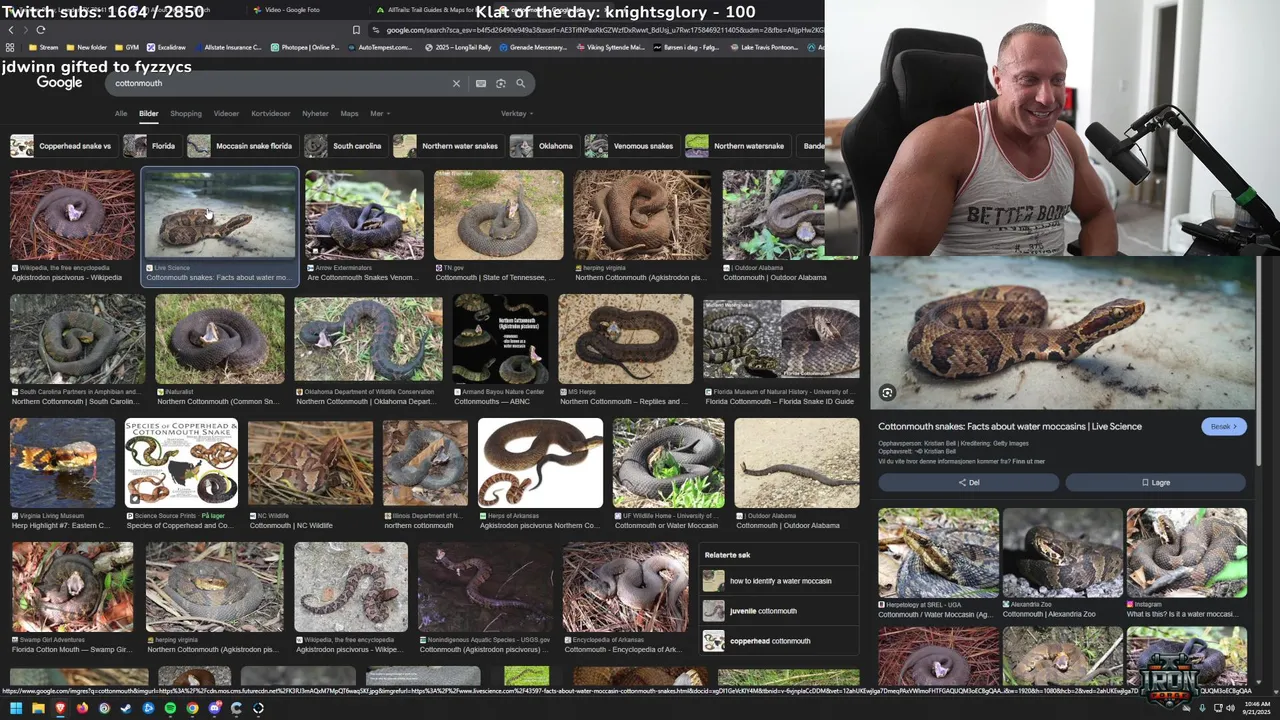Filter by Copperhead snake vs chip
The width and height of the screenshot is (1280, 720).
62,146
